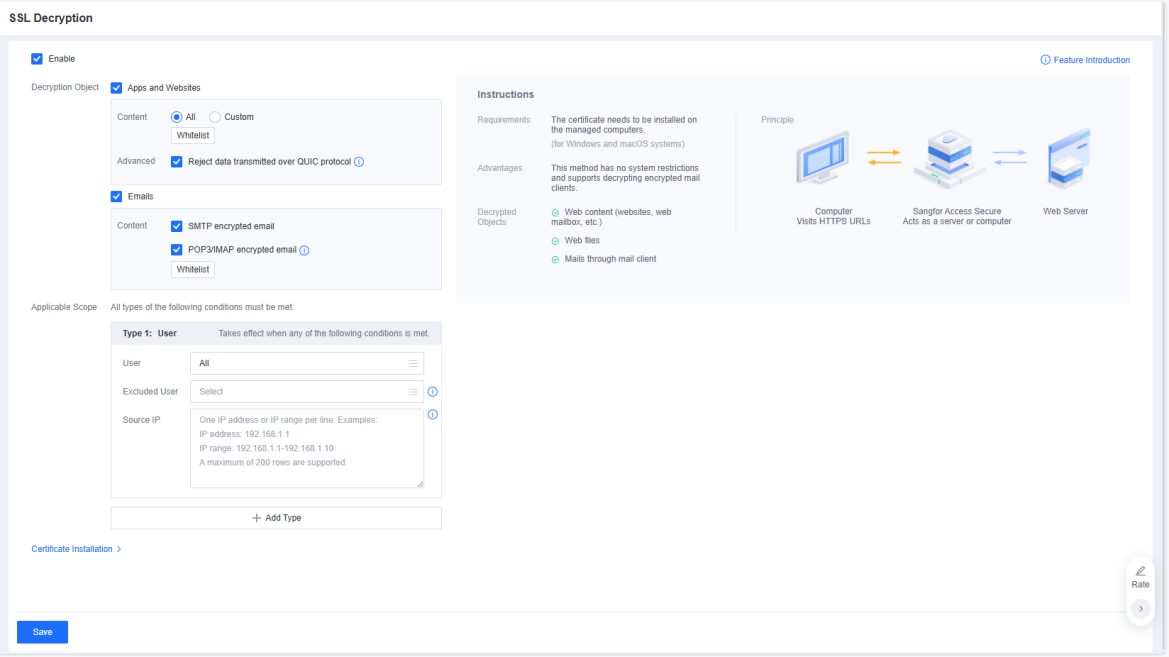Open the User dropdown showing All
This screenshot has width=1169, height=657.
[x=306, y=363]
